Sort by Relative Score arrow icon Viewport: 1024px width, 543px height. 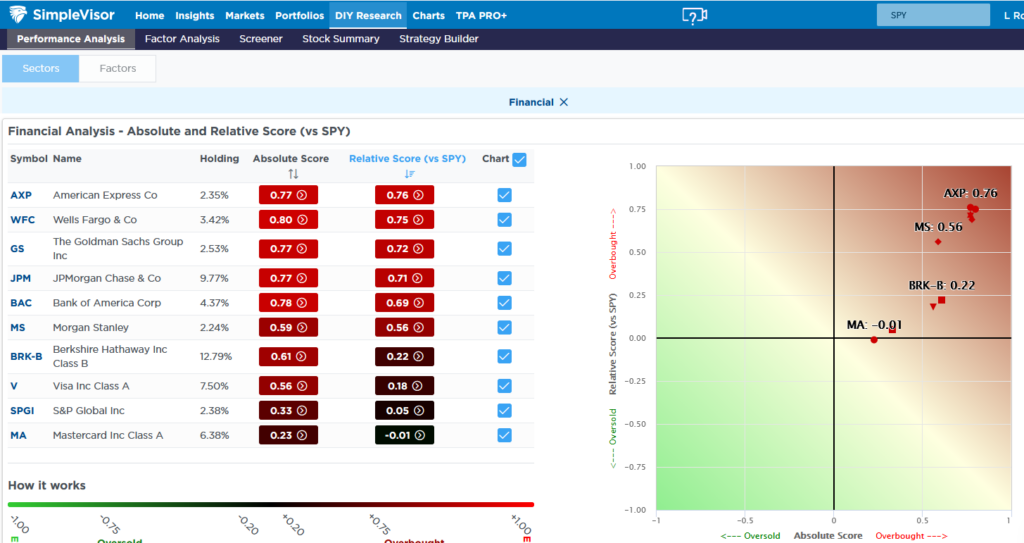[409, 174]
